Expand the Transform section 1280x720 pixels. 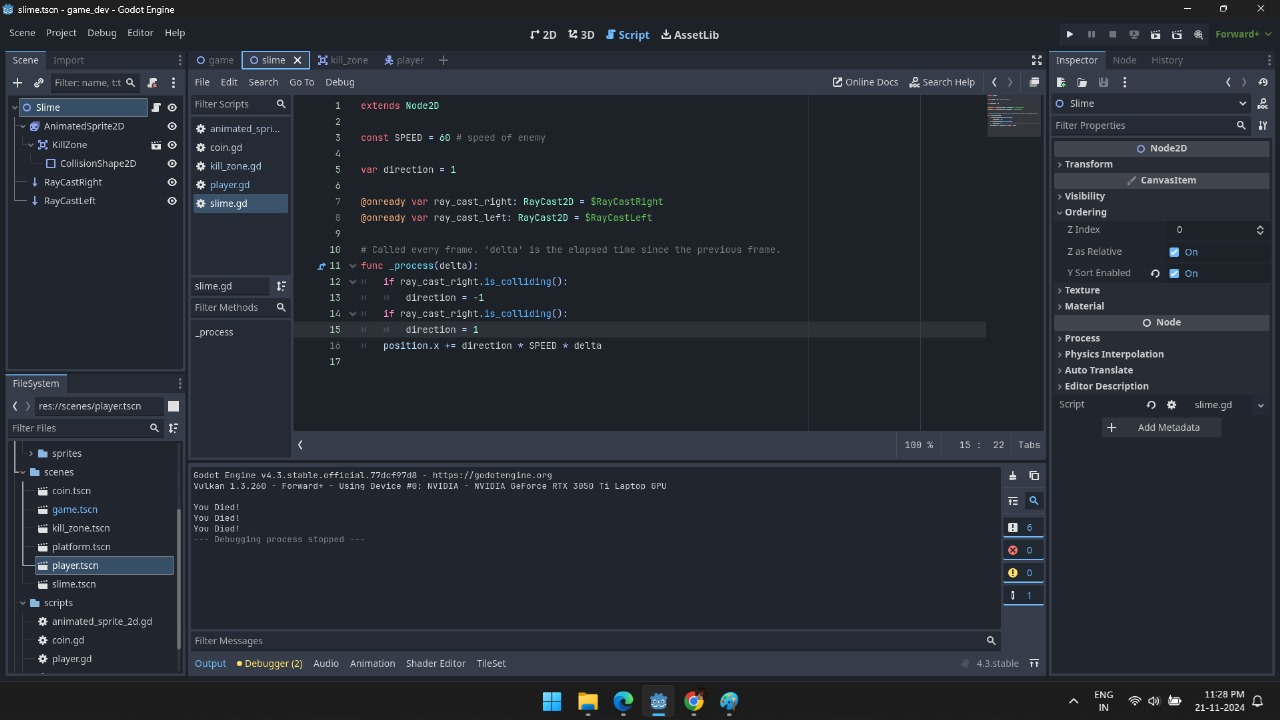[x=1161, y=164]
